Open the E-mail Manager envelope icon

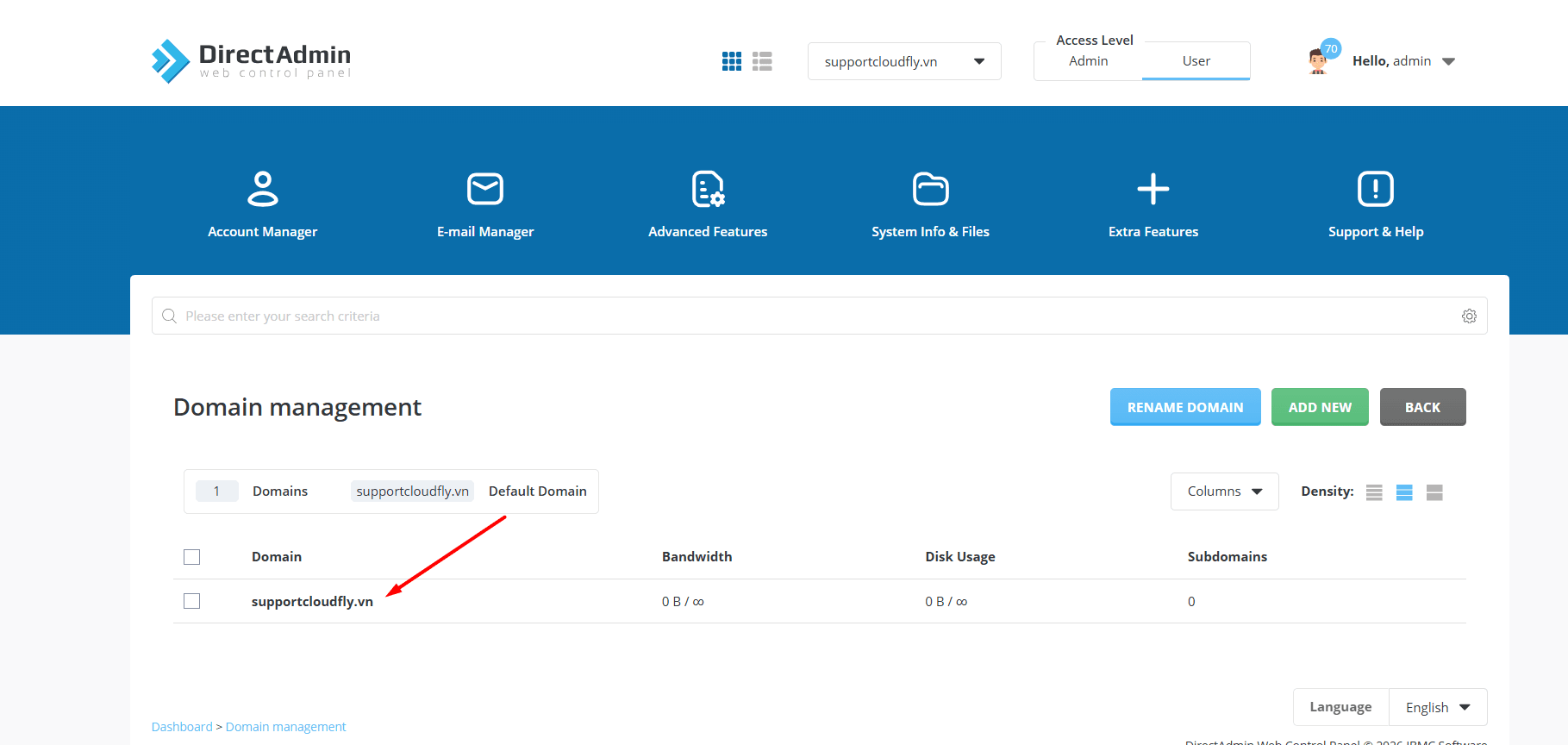click(x=484, y=190)
